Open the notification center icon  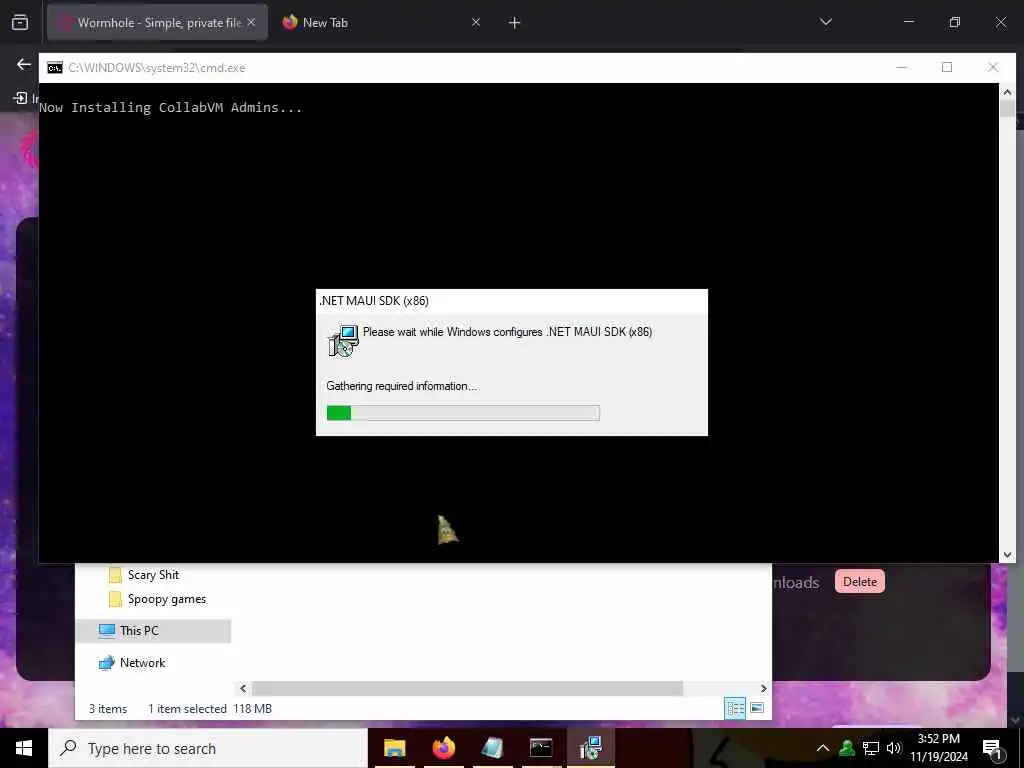[992, 748]
